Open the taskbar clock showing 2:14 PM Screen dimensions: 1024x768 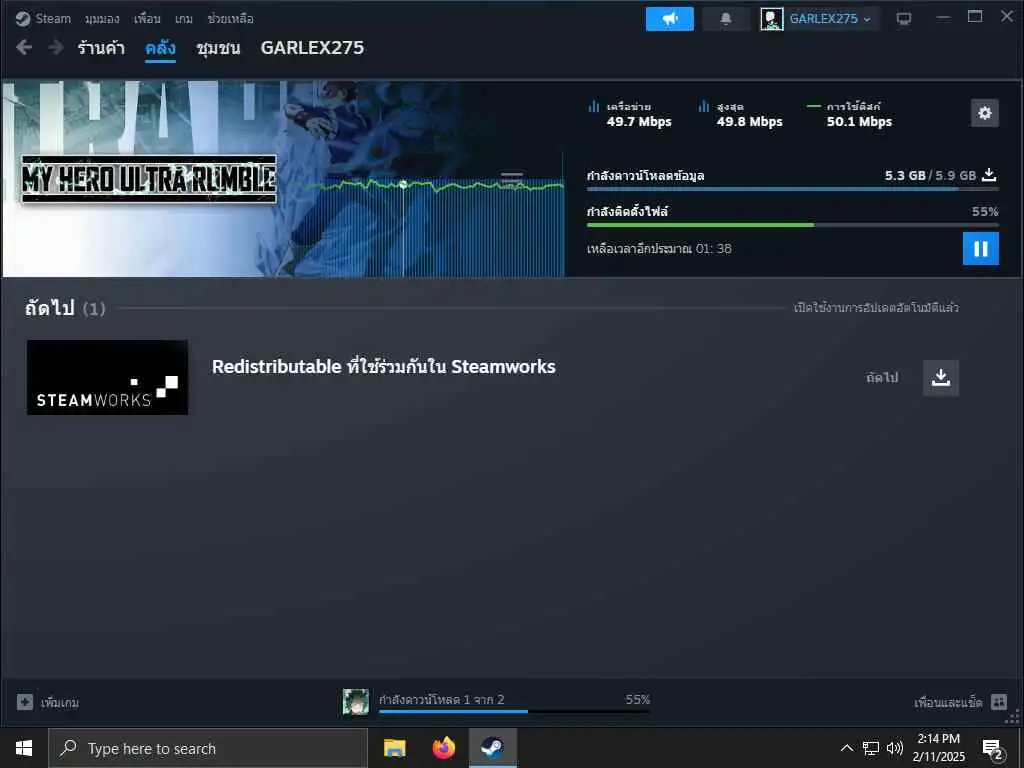pos(938,748)
